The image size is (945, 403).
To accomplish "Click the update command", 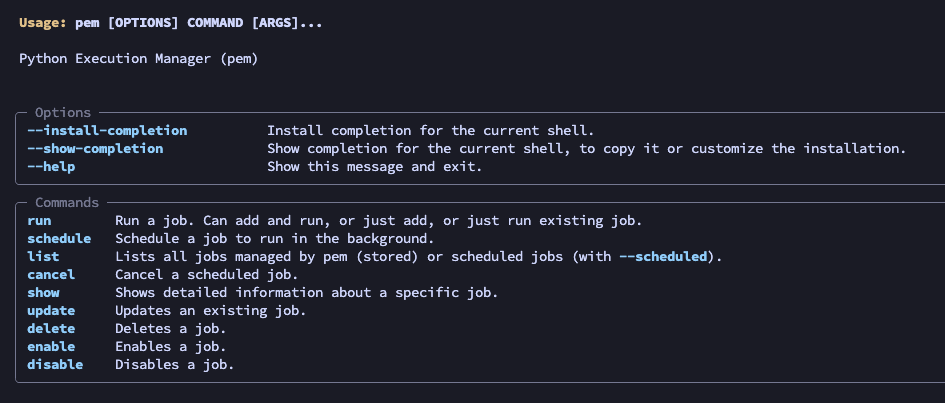I will click(51, 311).
